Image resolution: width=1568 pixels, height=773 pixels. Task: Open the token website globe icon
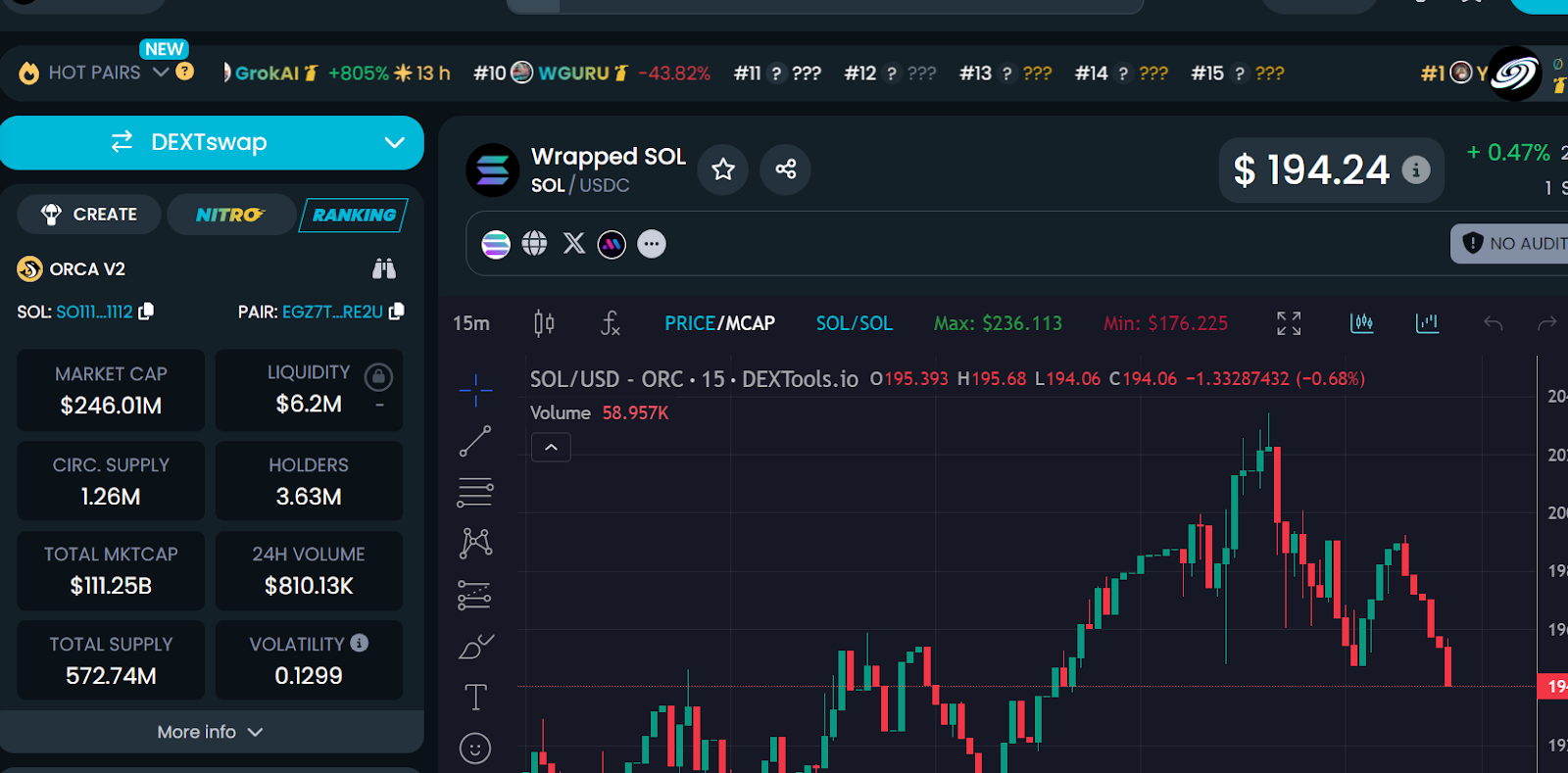[534, 243]
